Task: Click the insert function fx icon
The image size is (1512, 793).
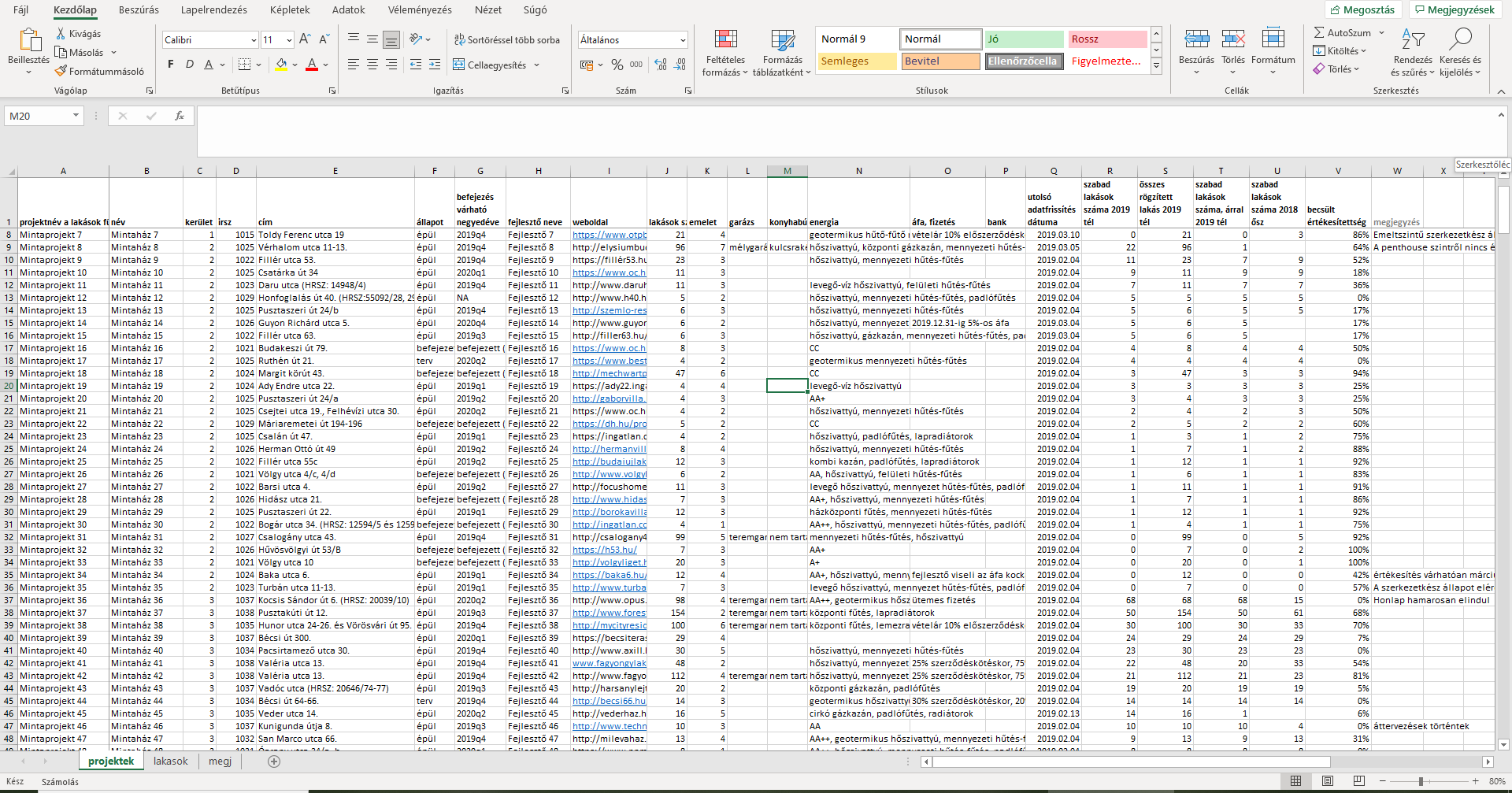Action: pos(180,116)
